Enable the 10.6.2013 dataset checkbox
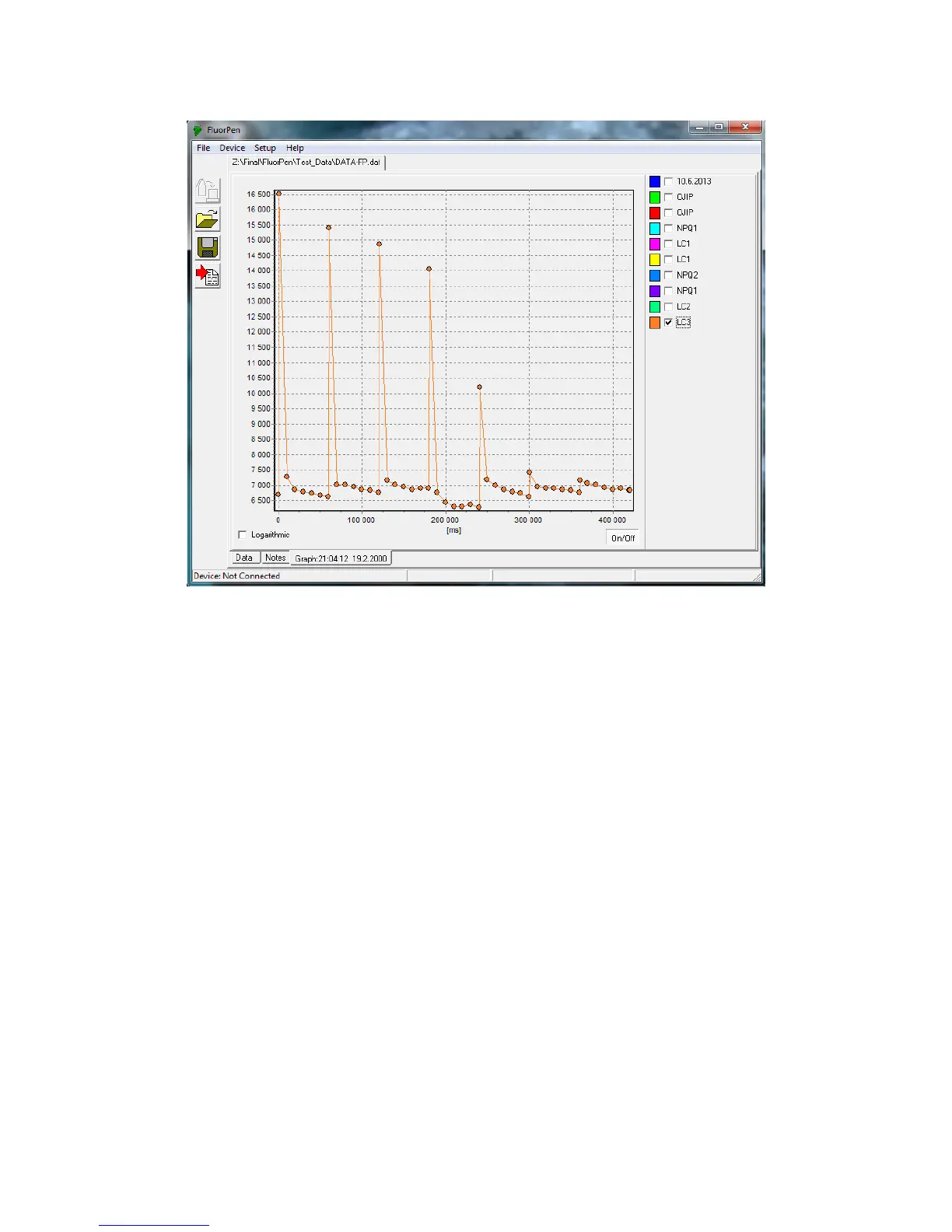Image resolution: width=952 pixels, height=1232 pixels. [668, 181]
